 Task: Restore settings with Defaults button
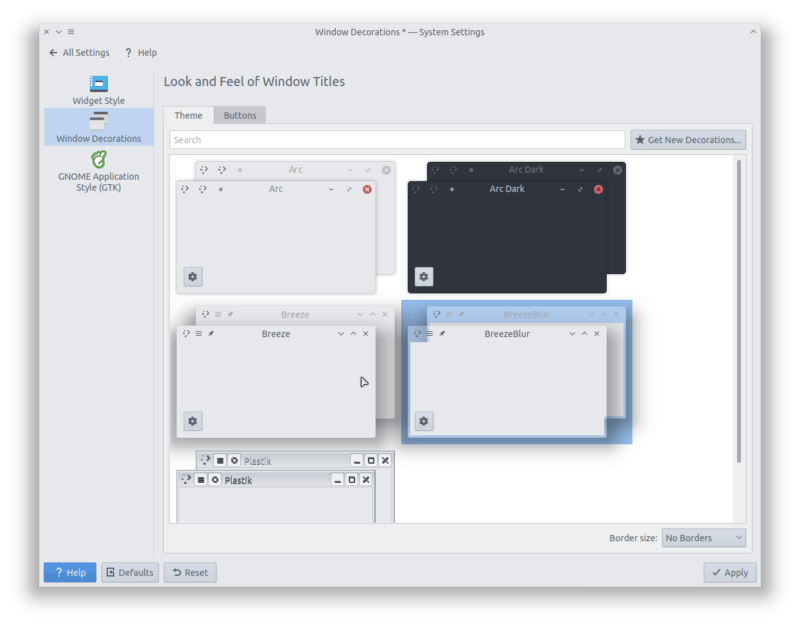[x=130, y=573]
